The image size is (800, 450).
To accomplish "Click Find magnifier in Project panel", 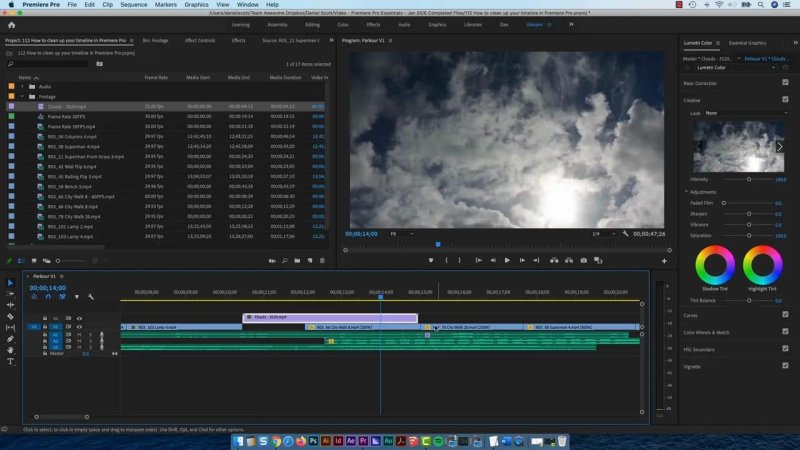I will (x=285, y=261).
